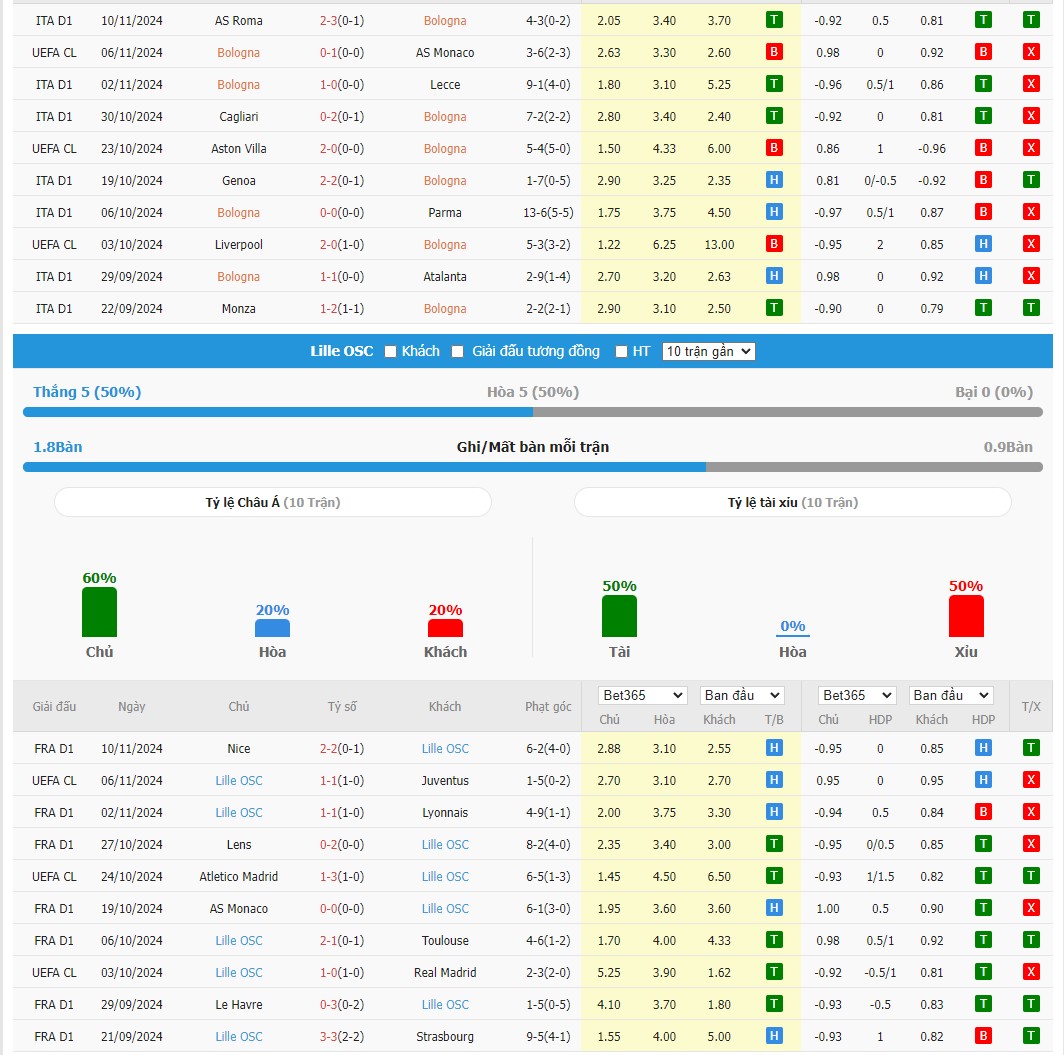Screen dimensions: 1064x1055
Task: Open the 1-3(1-0) score for Atletico Madrid match
Action: coord(342,877)
